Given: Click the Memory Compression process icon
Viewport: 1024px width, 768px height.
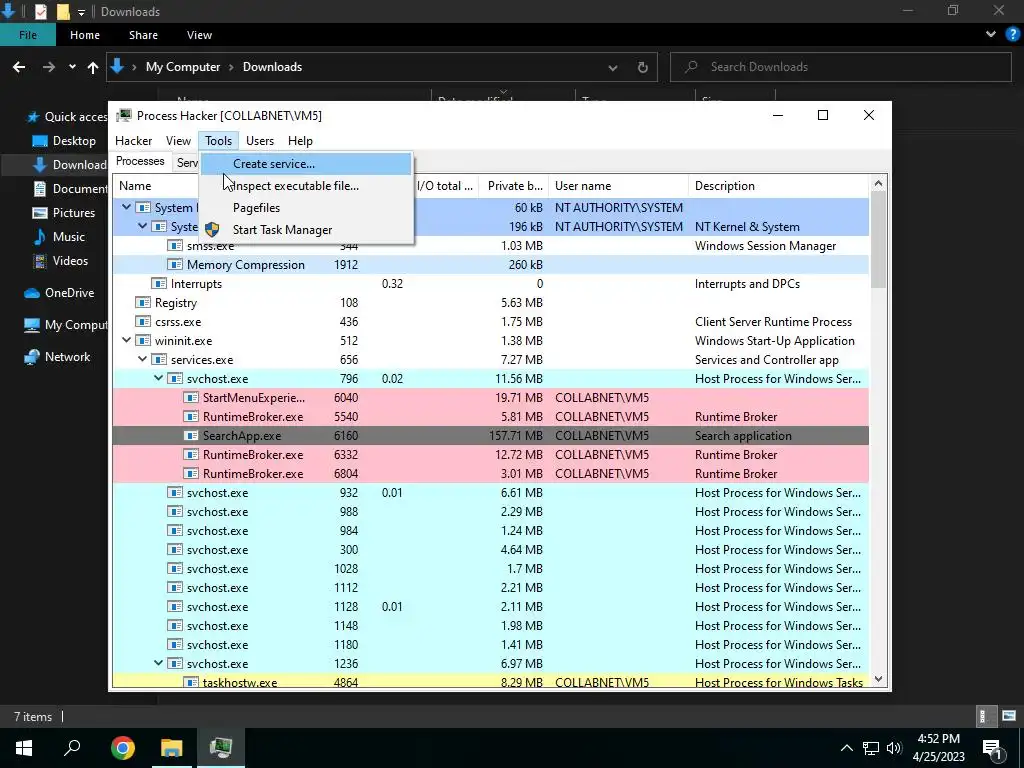Looking at the screenshot, I should click(x=174, y=265).
